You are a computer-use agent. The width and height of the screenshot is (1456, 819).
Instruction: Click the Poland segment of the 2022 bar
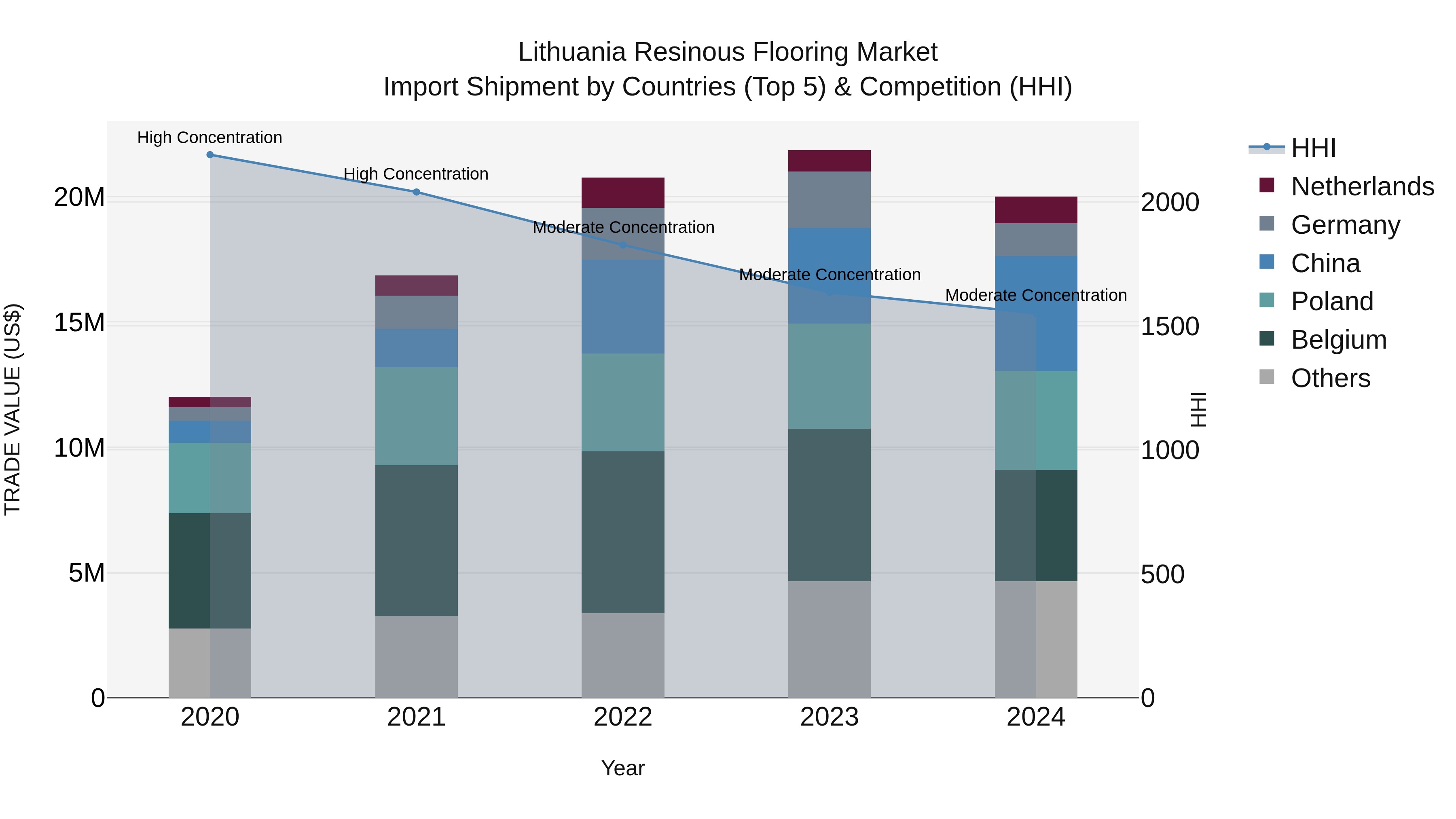pos(623,403)
